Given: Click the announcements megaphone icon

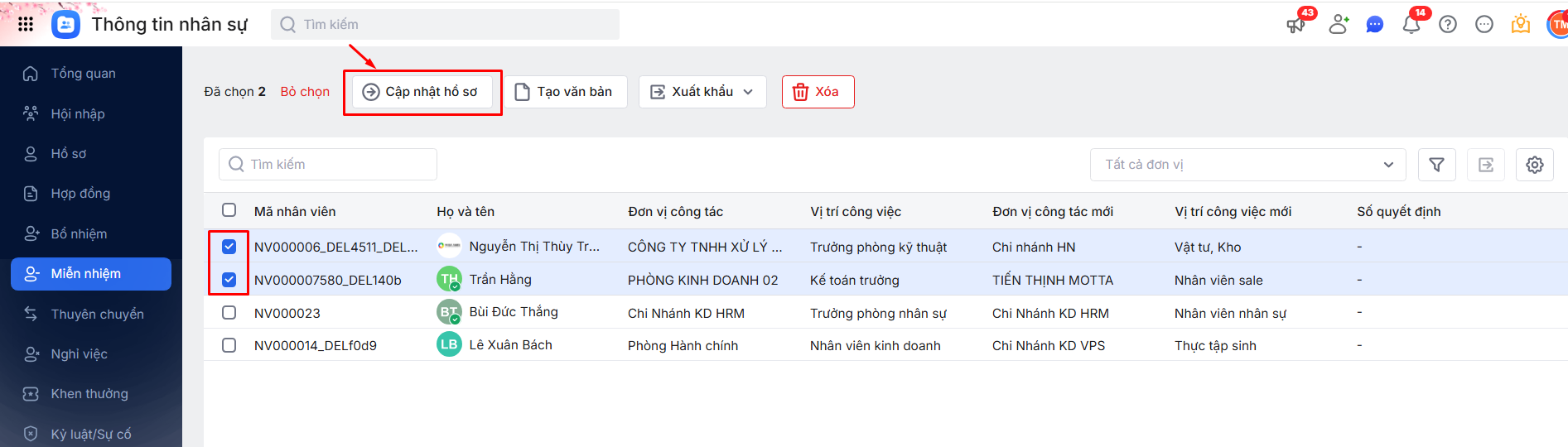Looking at the screenshot, I should coord(1295,25).
